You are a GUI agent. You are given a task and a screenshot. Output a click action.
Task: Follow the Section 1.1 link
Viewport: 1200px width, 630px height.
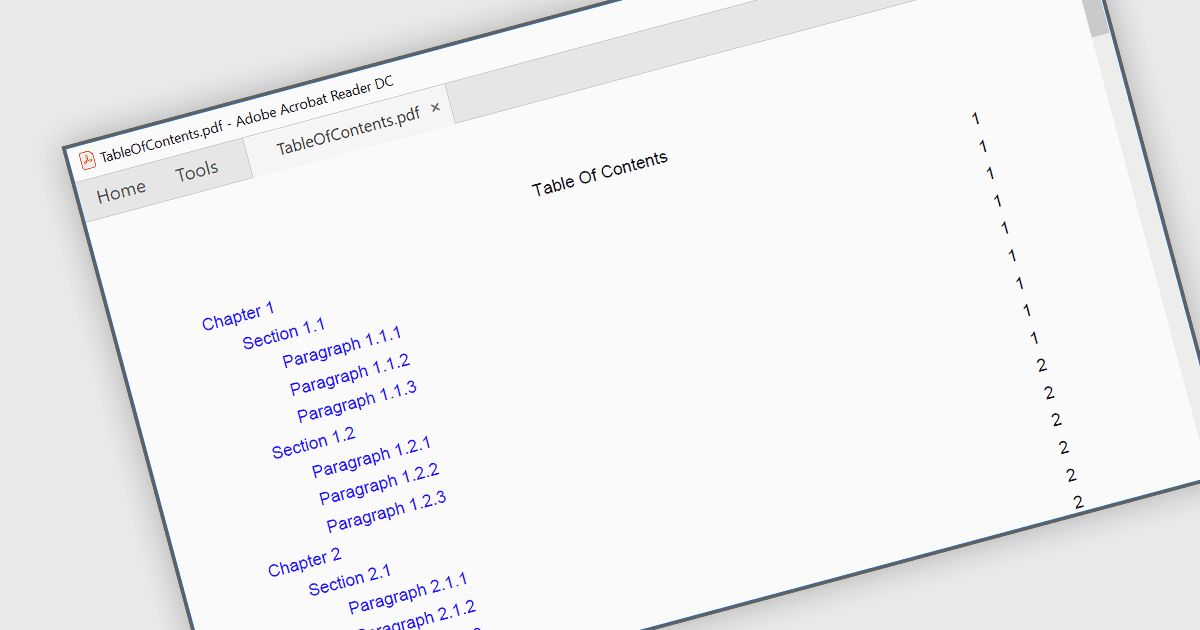click(x=284, y=334)
